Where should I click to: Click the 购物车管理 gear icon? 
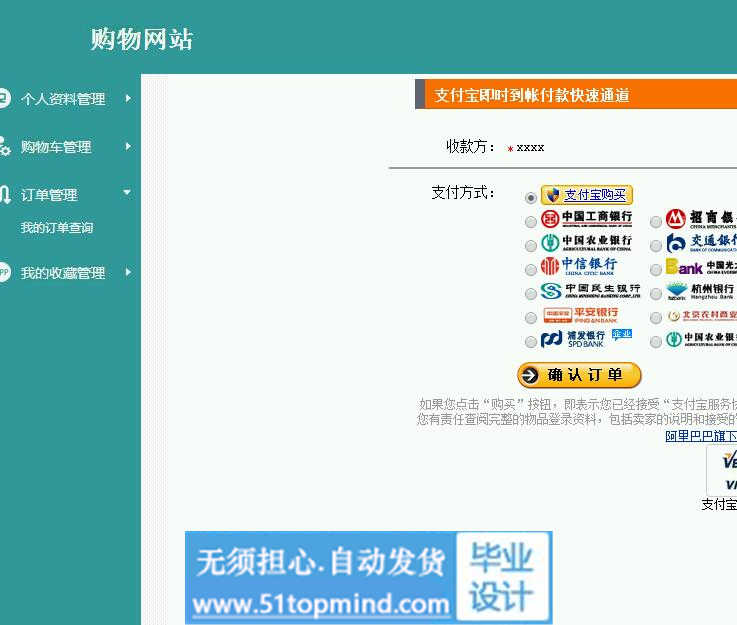click(x=5, y=147)
